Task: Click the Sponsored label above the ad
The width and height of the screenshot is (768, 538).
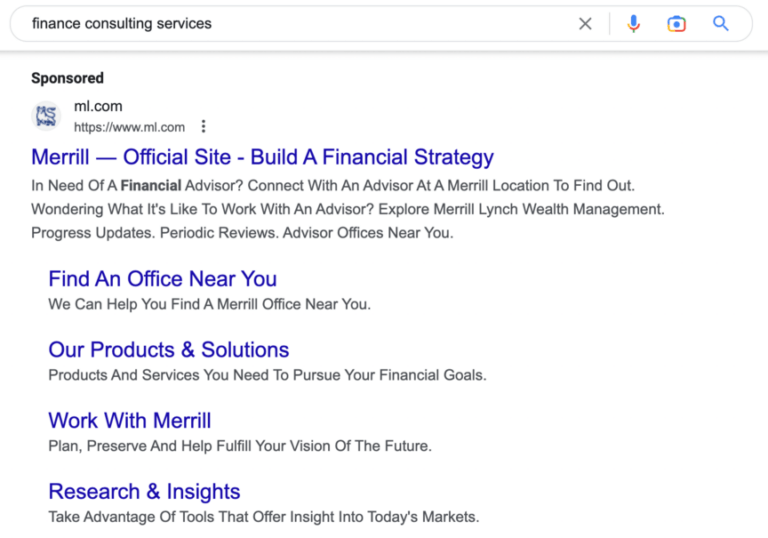Action: point(67,78)
